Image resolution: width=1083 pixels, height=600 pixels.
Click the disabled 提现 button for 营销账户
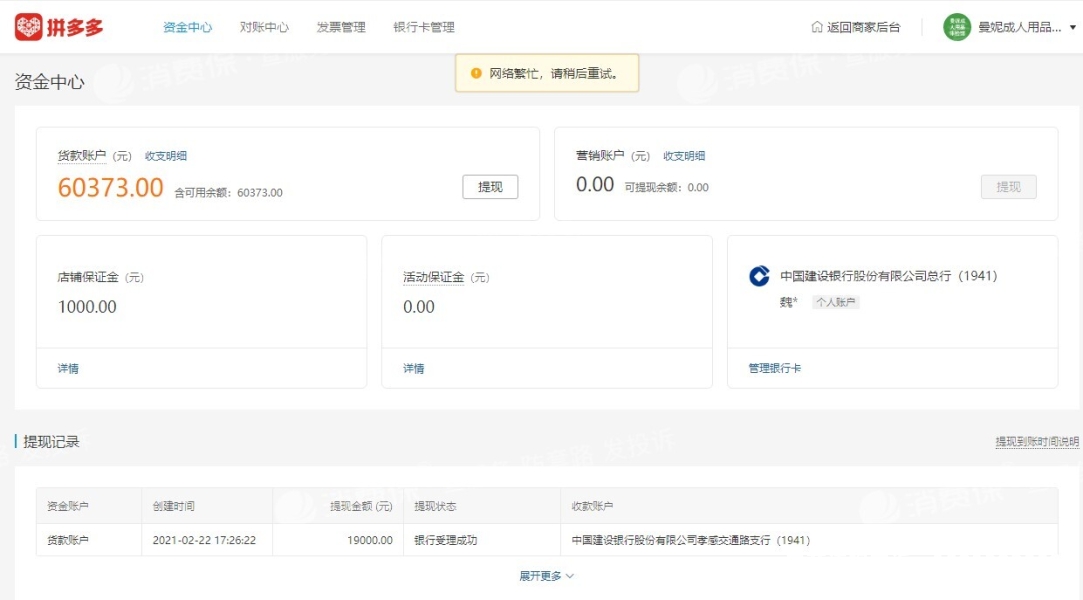pos(1008,187)
